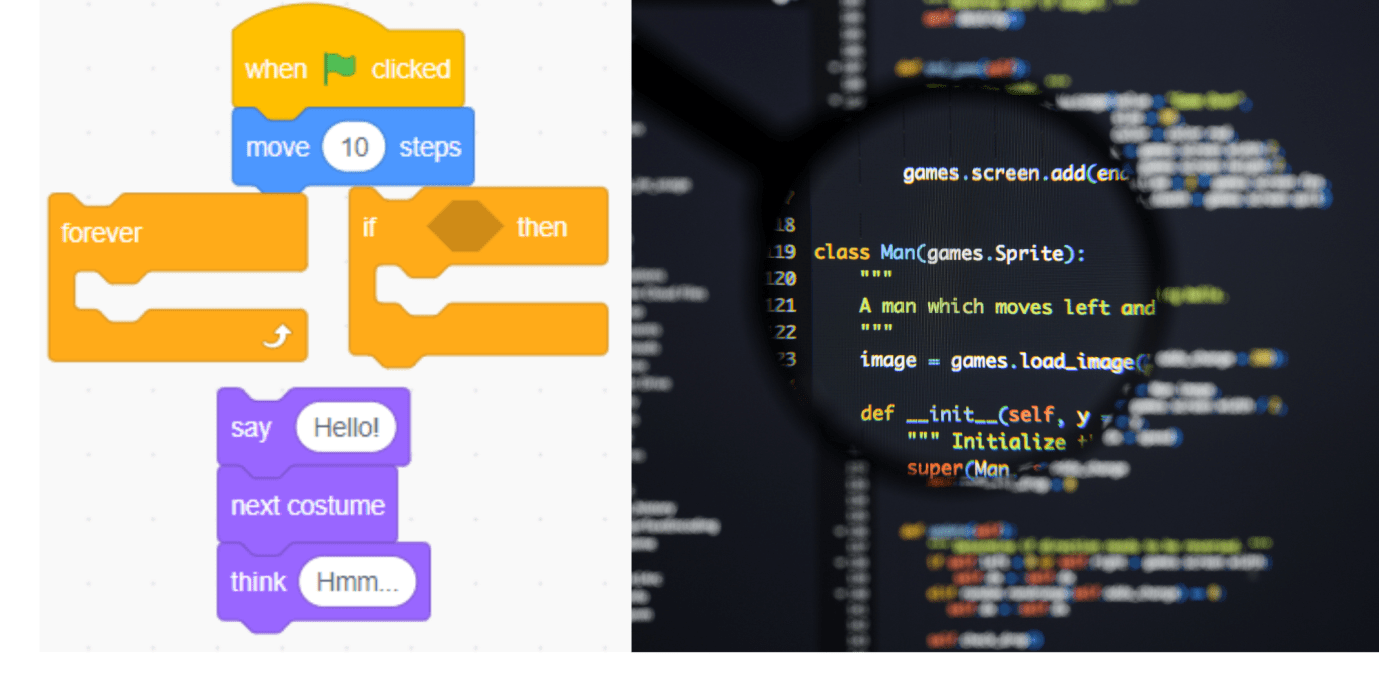
Task: Click the green flag icon in the hat block
Action: [340, 69]
